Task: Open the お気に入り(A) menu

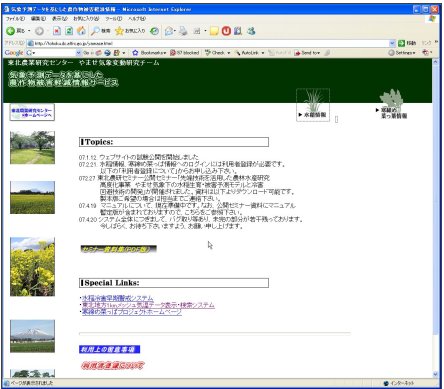Action: tap(86, 19)
